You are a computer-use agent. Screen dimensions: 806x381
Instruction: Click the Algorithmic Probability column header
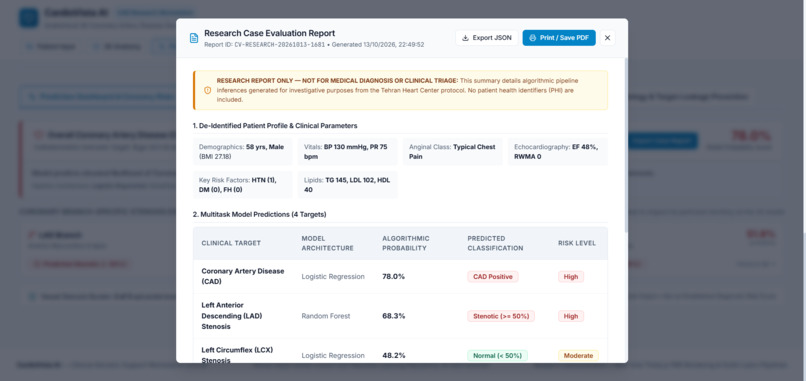(x=406, y=243)
